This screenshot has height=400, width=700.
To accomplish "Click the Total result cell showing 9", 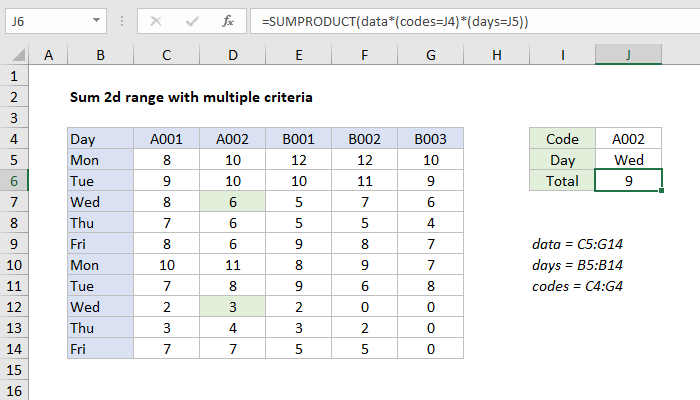I will pos(628,180).
